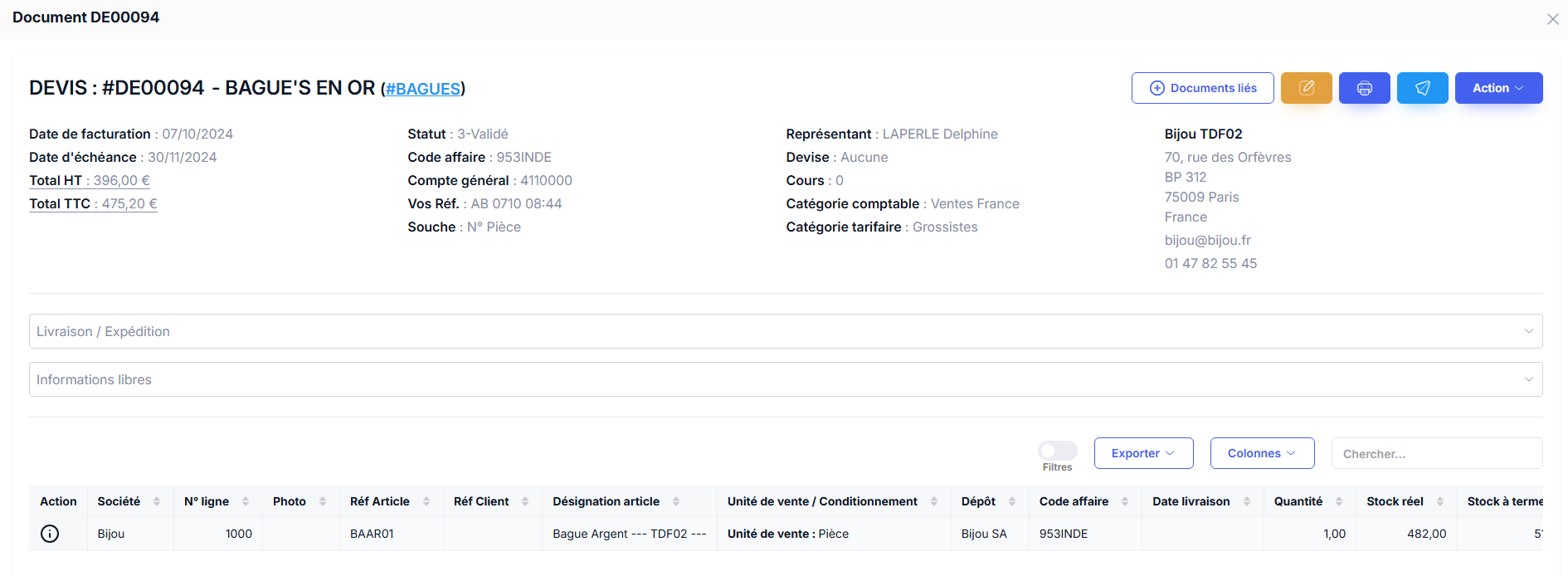The height and width of the screenshot is (576, 1568).
Task: Open the Exporter dropdown
Action: click(x=1143, y=453)
